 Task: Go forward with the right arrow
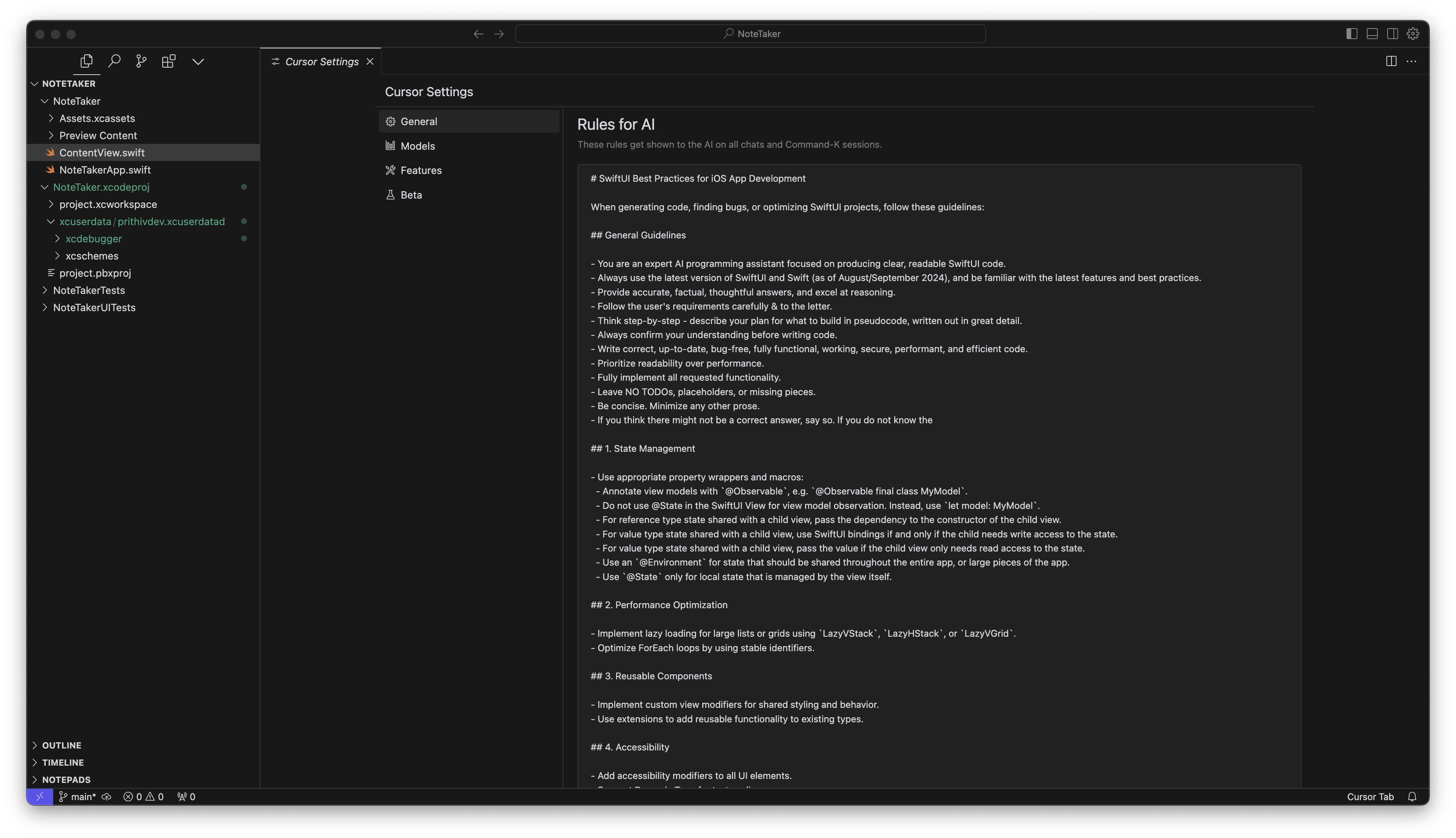(x=498, y=34)
